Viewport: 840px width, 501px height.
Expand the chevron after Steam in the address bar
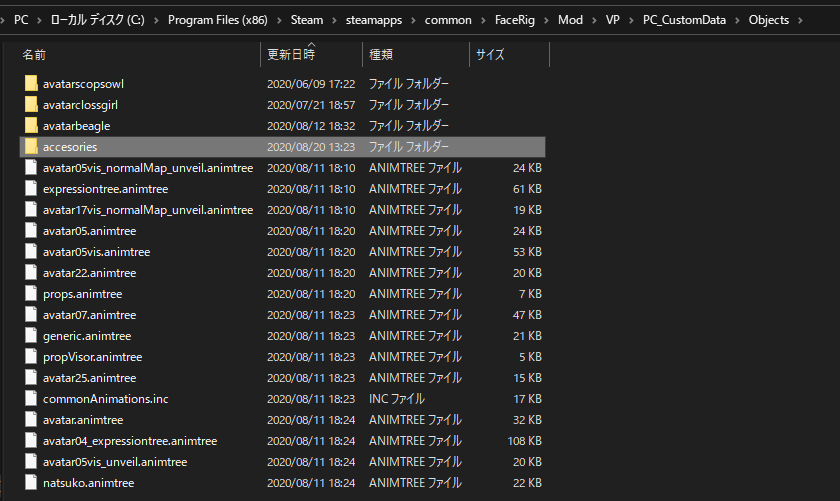[336, 20]
